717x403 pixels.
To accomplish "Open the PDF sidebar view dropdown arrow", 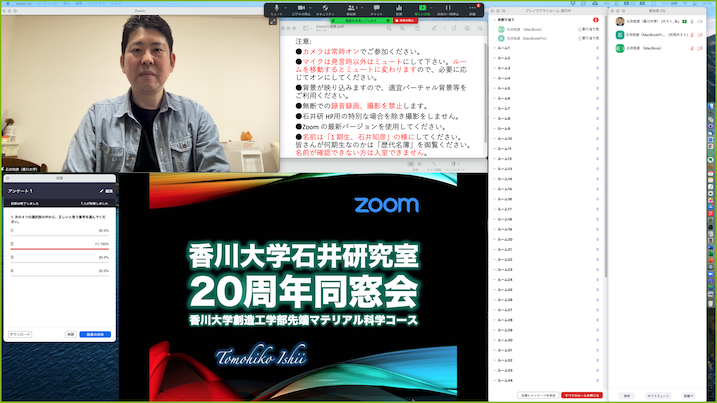I will point(312,28).
